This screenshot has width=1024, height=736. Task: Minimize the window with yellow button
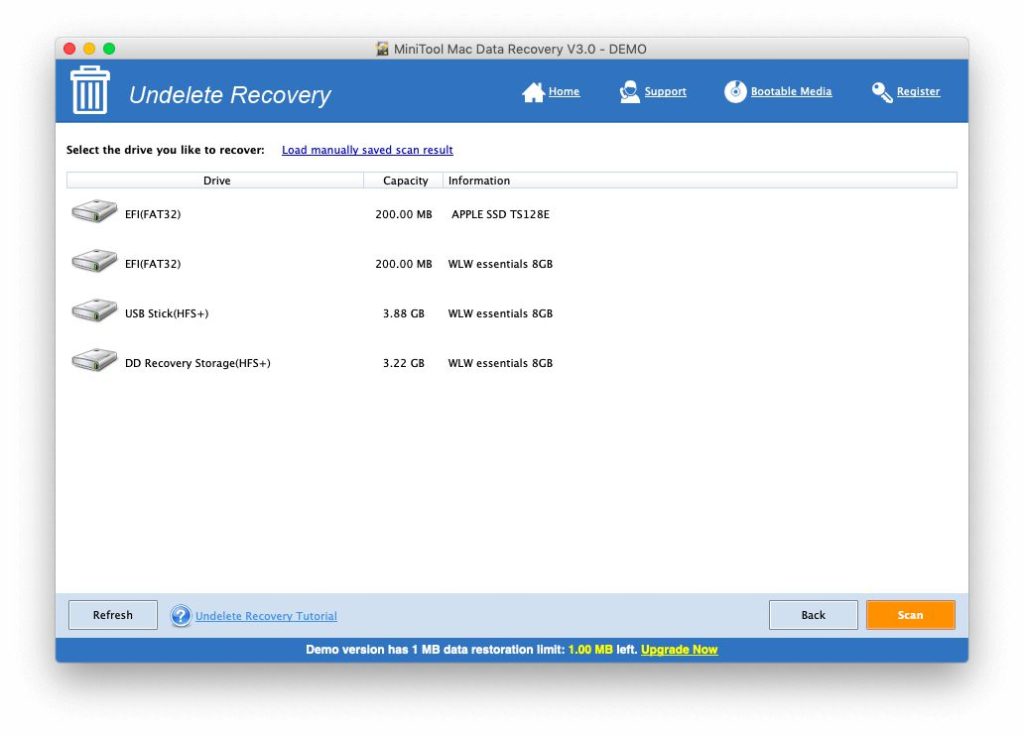click(89, 48)
